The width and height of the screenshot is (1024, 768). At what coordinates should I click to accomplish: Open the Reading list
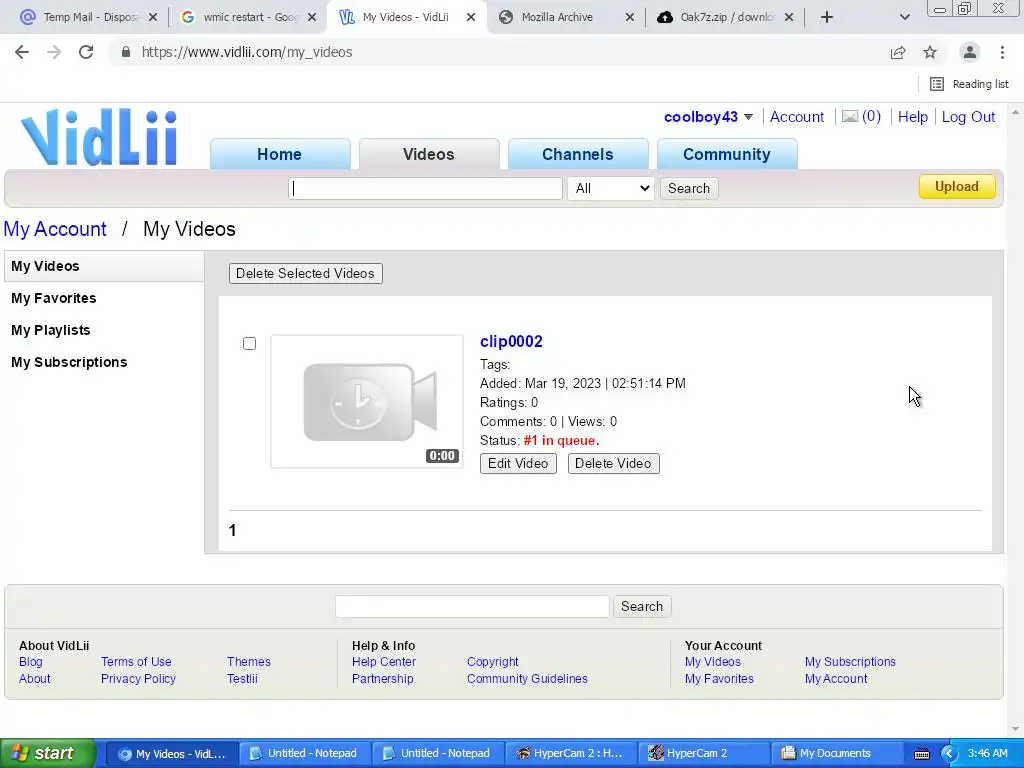(x=969, y=84)
